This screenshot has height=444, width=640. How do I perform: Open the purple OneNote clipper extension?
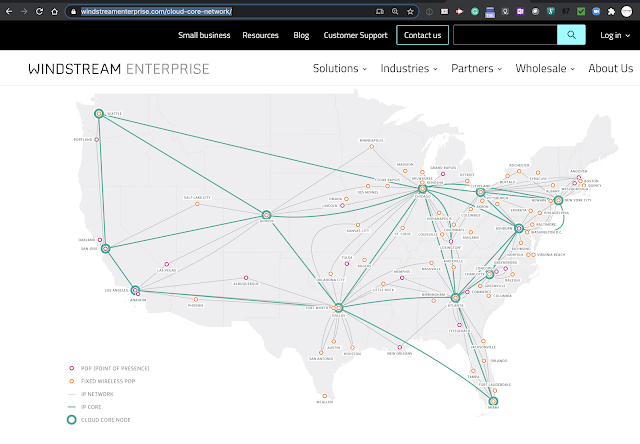click(520, 11)
